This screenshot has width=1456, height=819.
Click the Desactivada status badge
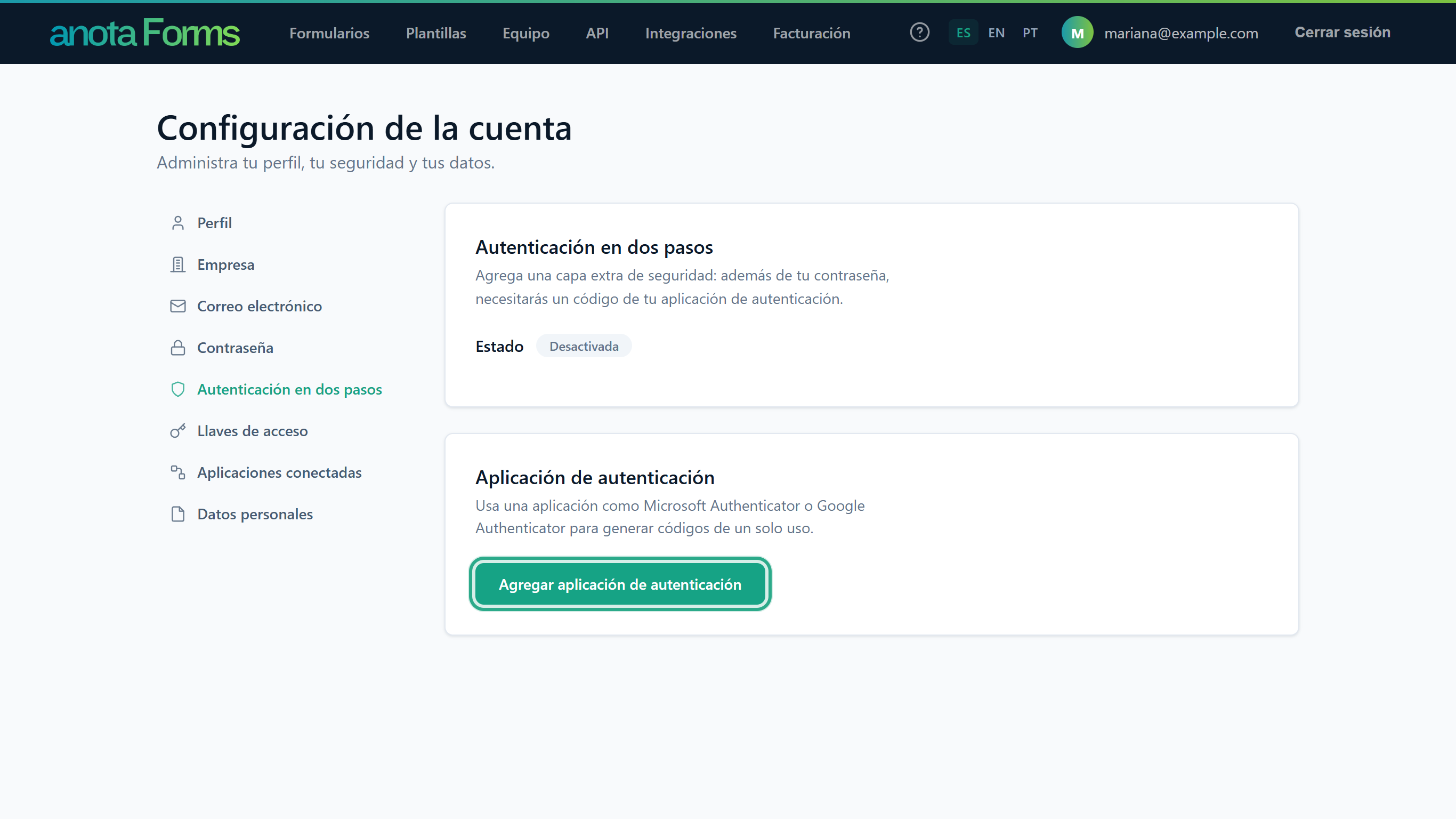point(584,346)
